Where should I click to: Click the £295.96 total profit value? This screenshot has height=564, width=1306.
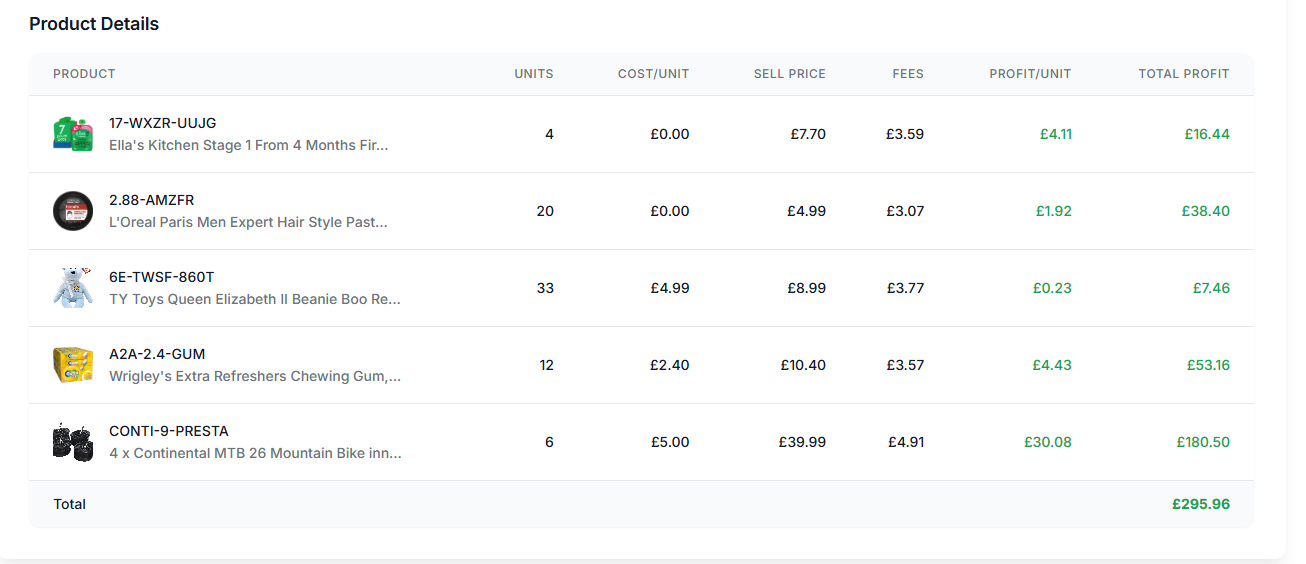[1200, 504]
